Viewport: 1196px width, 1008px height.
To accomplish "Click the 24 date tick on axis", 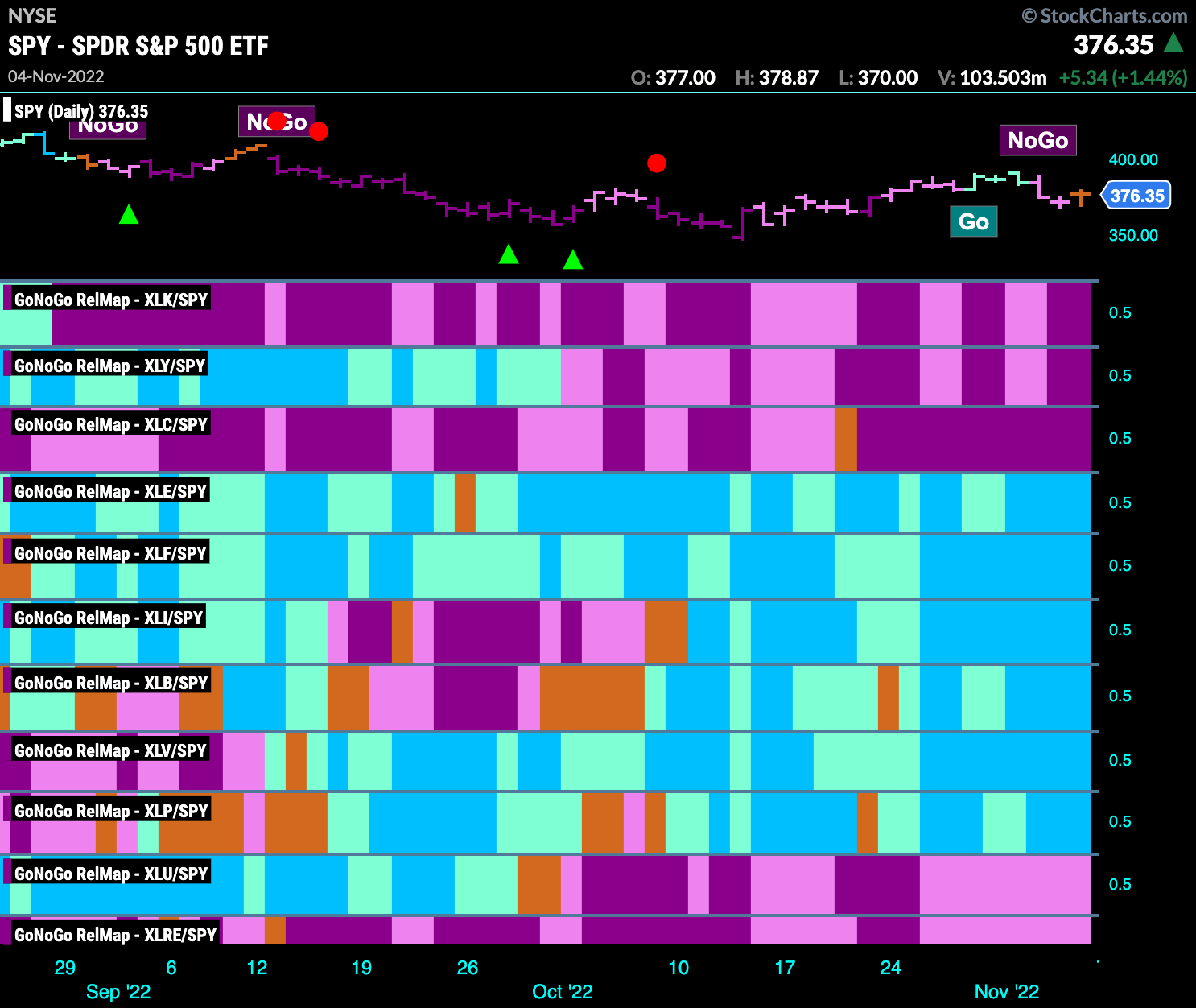I will (891, 968).
